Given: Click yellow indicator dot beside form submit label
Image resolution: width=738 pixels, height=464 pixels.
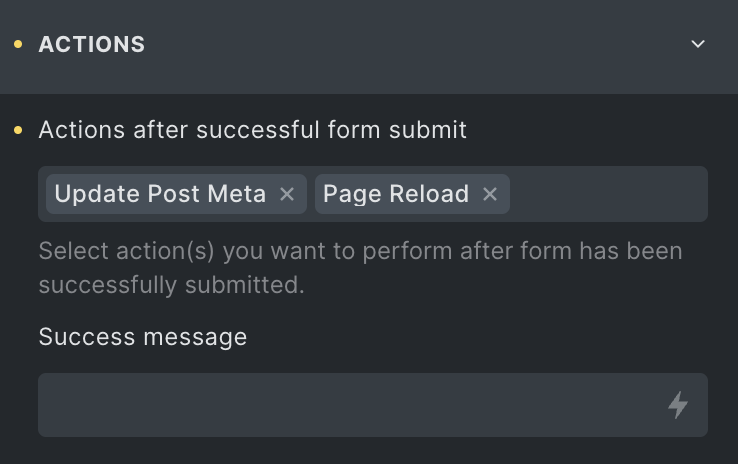Looking at the screenshot, I should [x=18, y=130].
